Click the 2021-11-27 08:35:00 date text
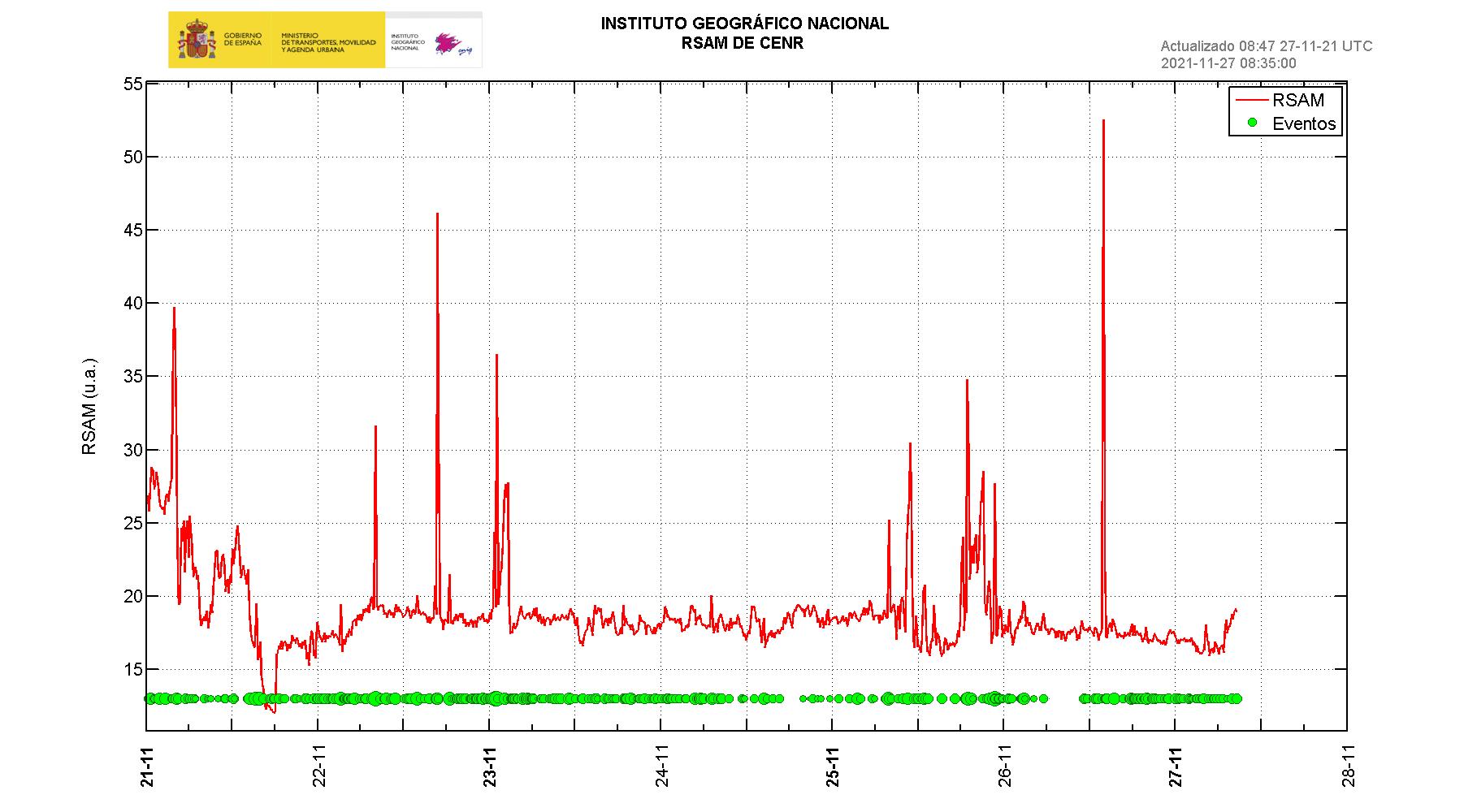The width and height of the screenshot is (1464, 812). pyautogui.click(x=1228, y=63)
